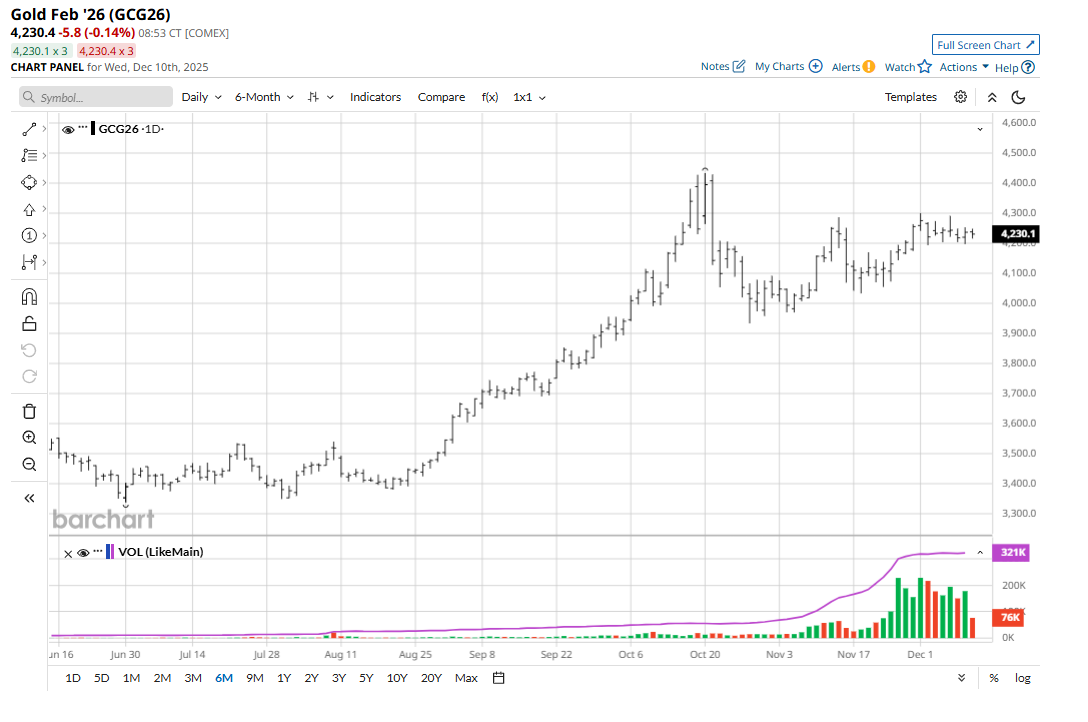This screenshot has width=1088, height=722.
Task: Open chart settings gear
Action: pos(960,97)
